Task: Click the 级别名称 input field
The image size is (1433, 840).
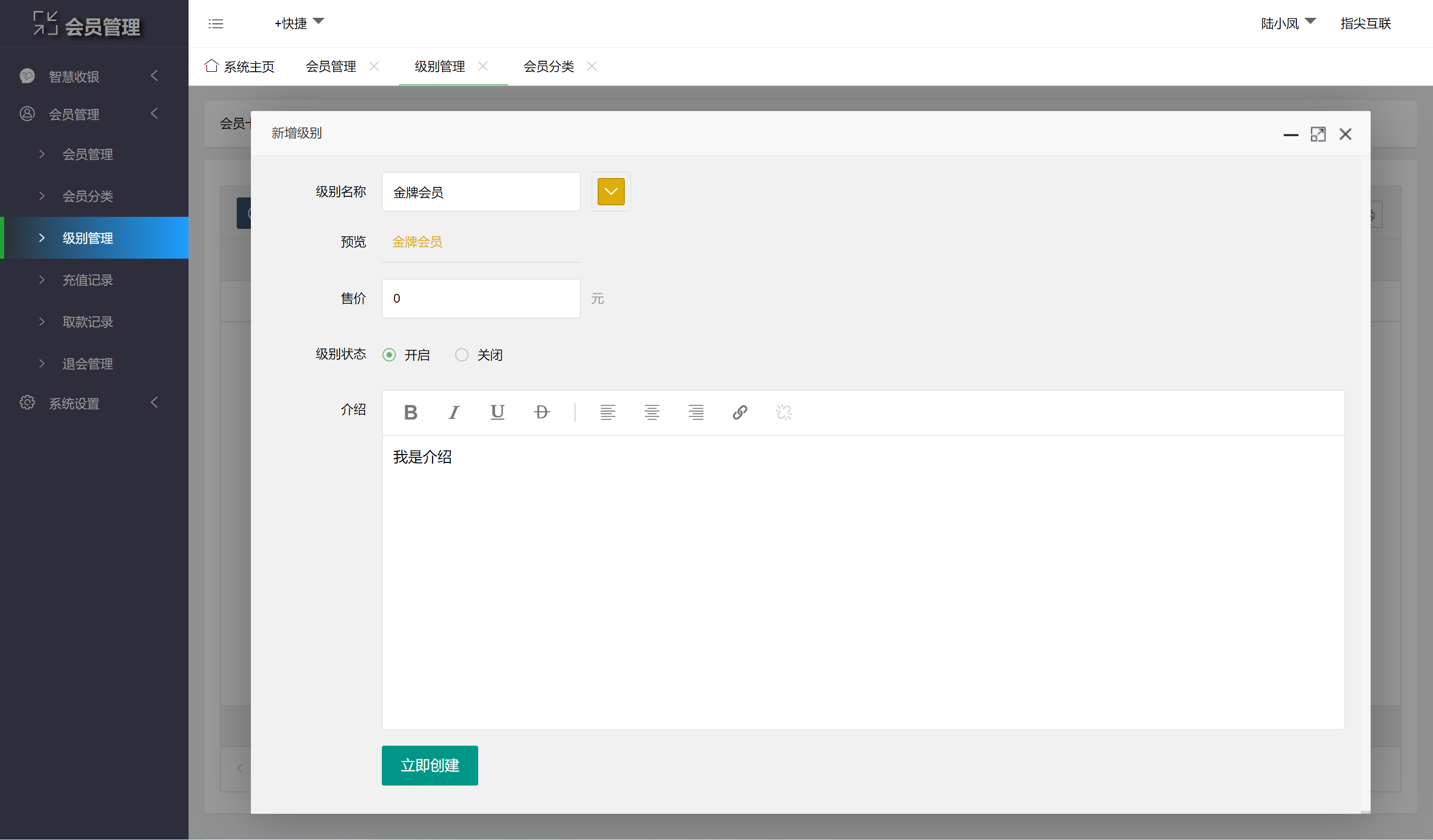Action: (x=481, y=192)
